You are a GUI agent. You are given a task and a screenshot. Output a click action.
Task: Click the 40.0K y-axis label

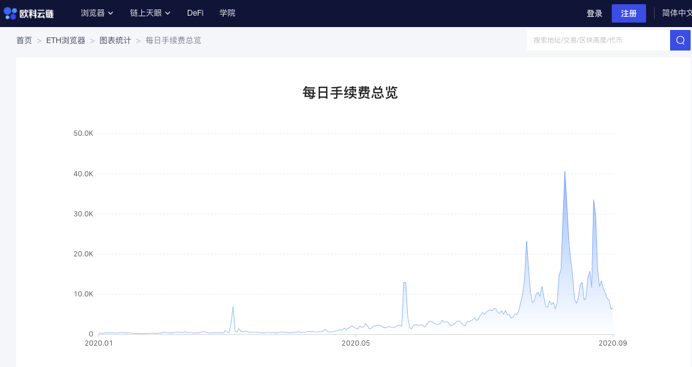point(83,174)
